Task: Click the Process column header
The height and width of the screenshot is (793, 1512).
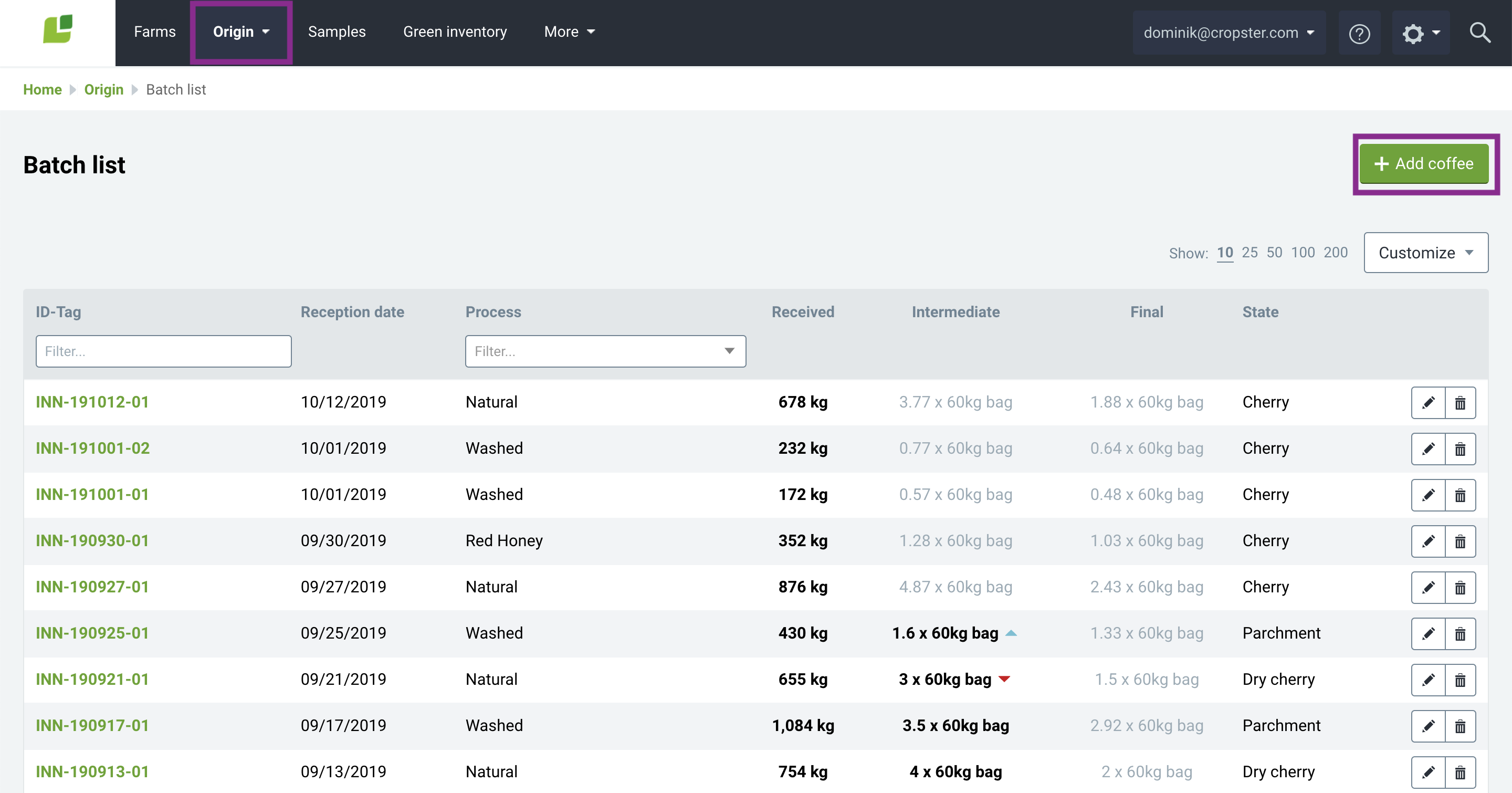Action: [x=493, y=312]
